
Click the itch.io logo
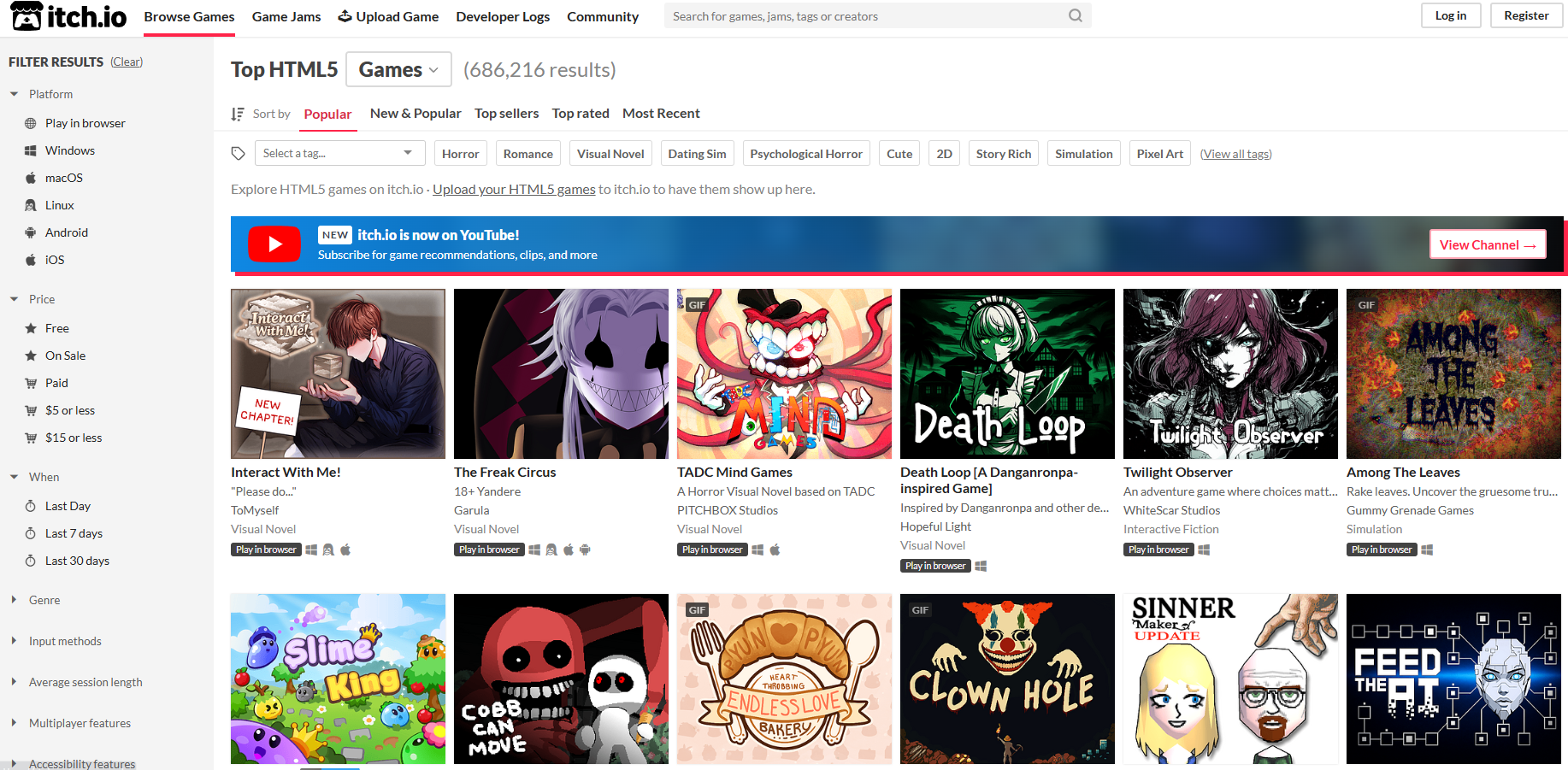[x=68, y=16]
